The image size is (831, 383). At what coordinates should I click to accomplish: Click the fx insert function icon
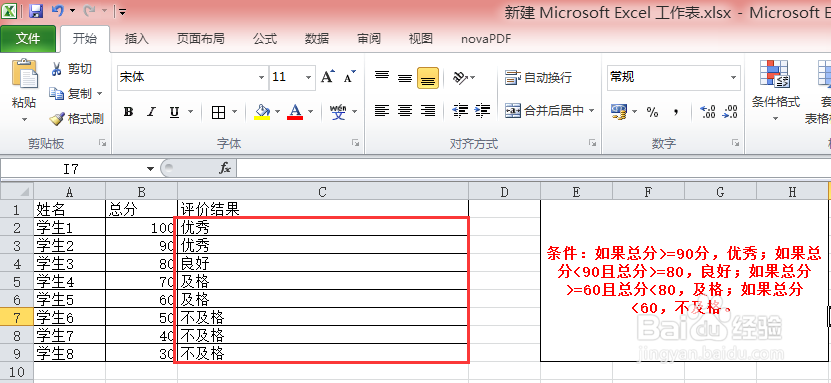coord(225,168)
